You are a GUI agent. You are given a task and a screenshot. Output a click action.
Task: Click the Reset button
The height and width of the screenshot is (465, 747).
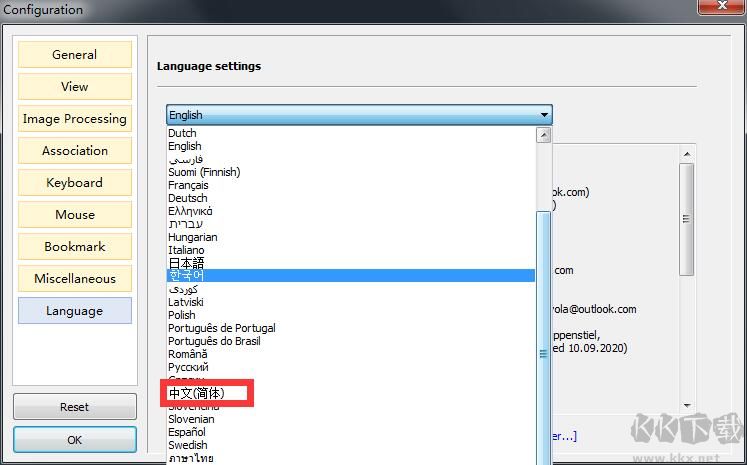(x=75, y=407)
